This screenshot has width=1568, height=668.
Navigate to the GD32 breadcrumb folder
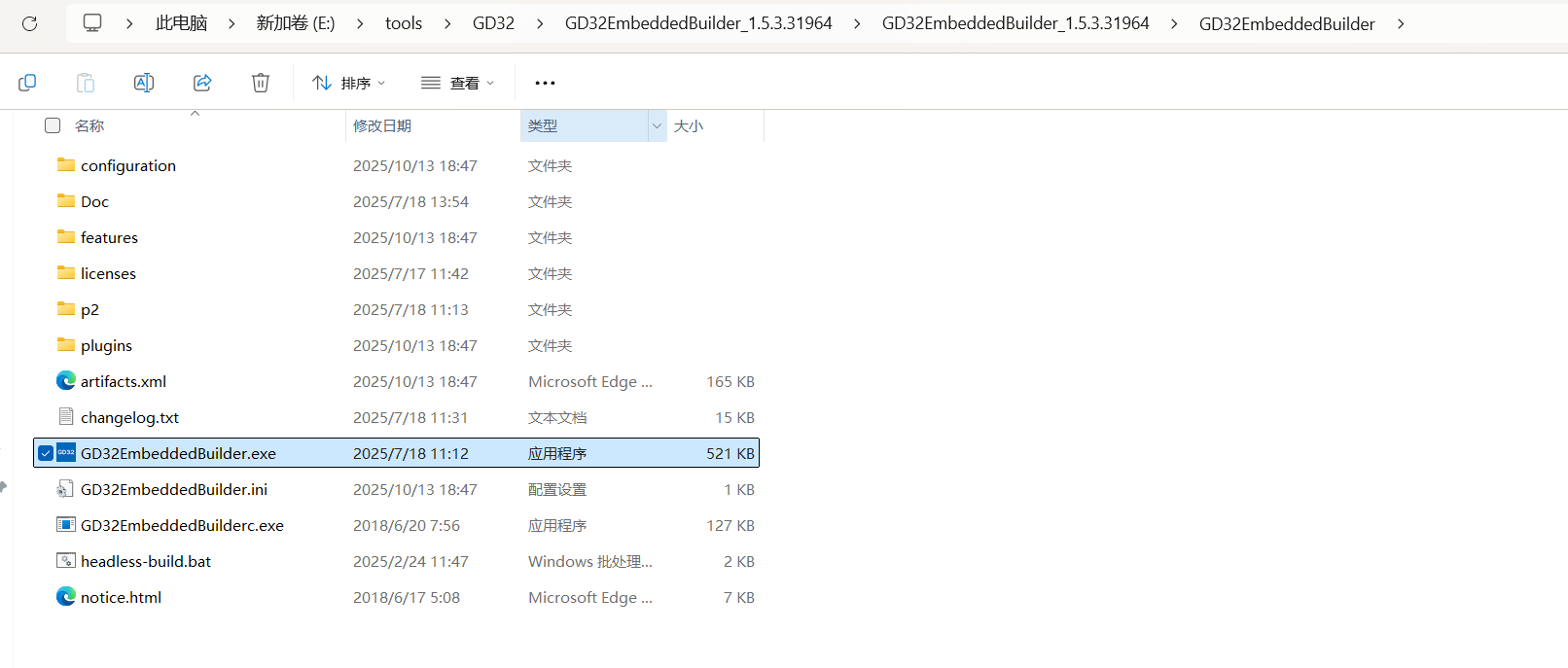[x=493, y=23]
